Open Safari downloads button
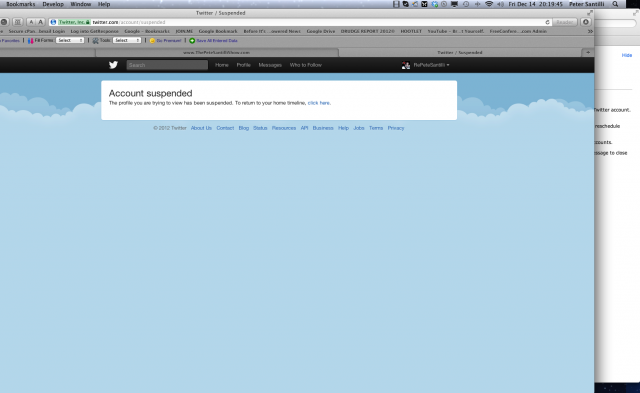Viewport: 640px width, 393px height. [x=586, y=22]
